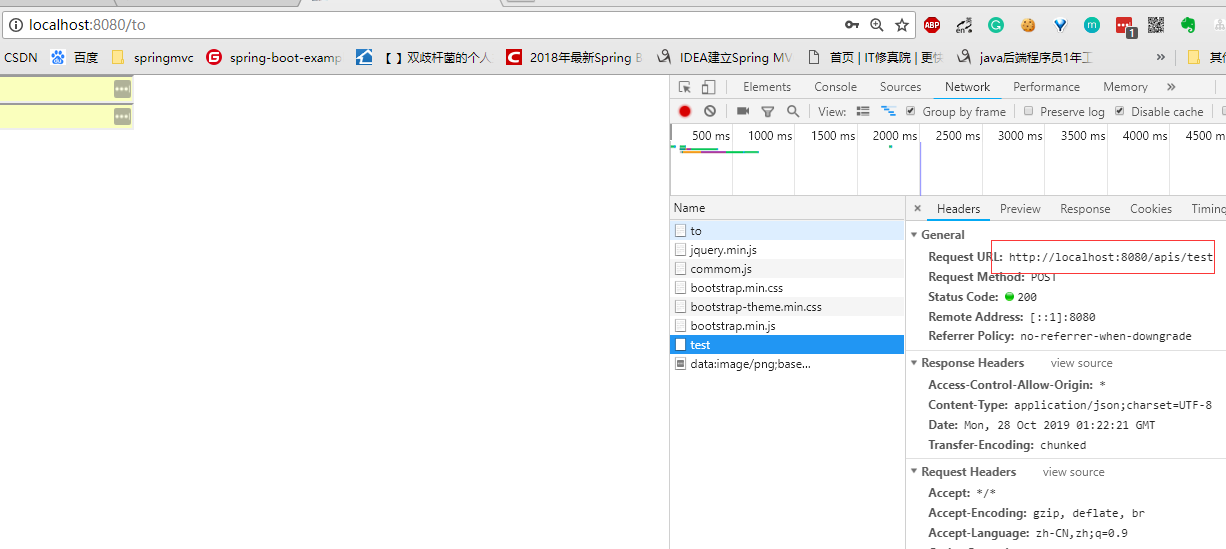The image size is (1226, 549).
Task: Select the test request row
Action: point(787,345)
